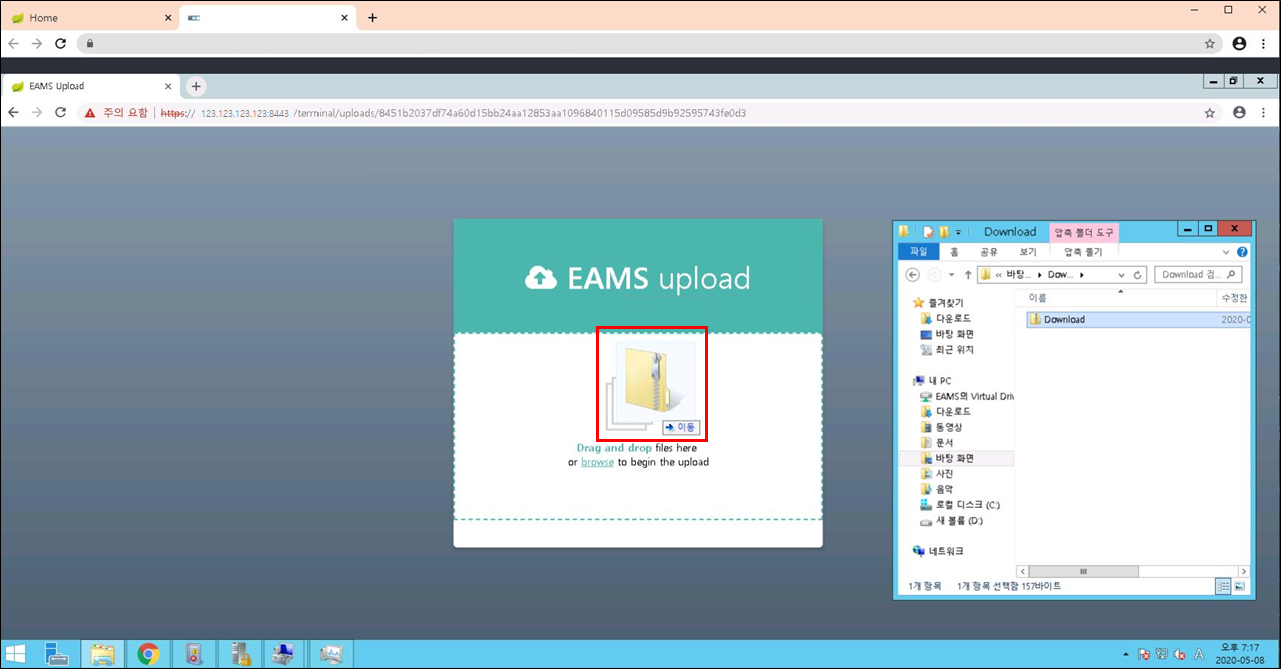Select 네트워크 in navigation pane
Screen dimensions: 1281x669
point(938,551)
